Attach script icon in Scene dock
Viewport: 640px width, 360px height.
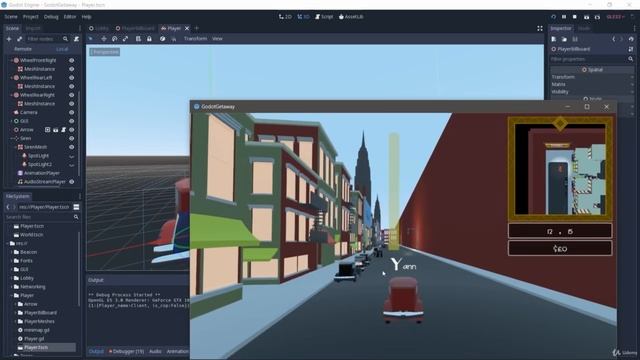coord(76,39)
